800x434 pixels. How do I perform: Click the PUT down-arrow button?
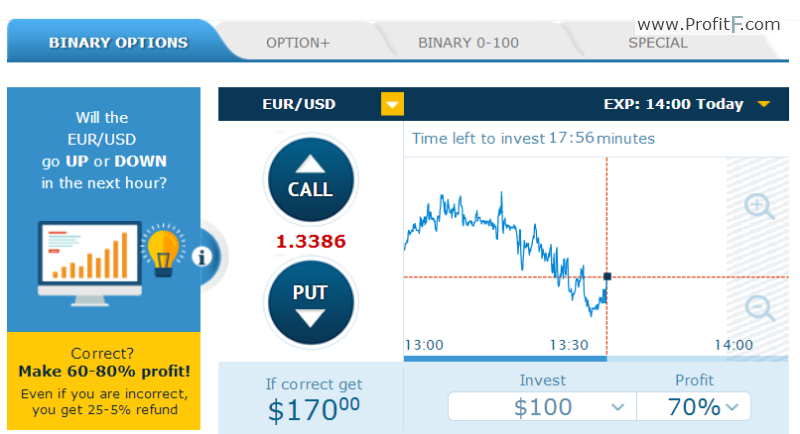[310, 302]
